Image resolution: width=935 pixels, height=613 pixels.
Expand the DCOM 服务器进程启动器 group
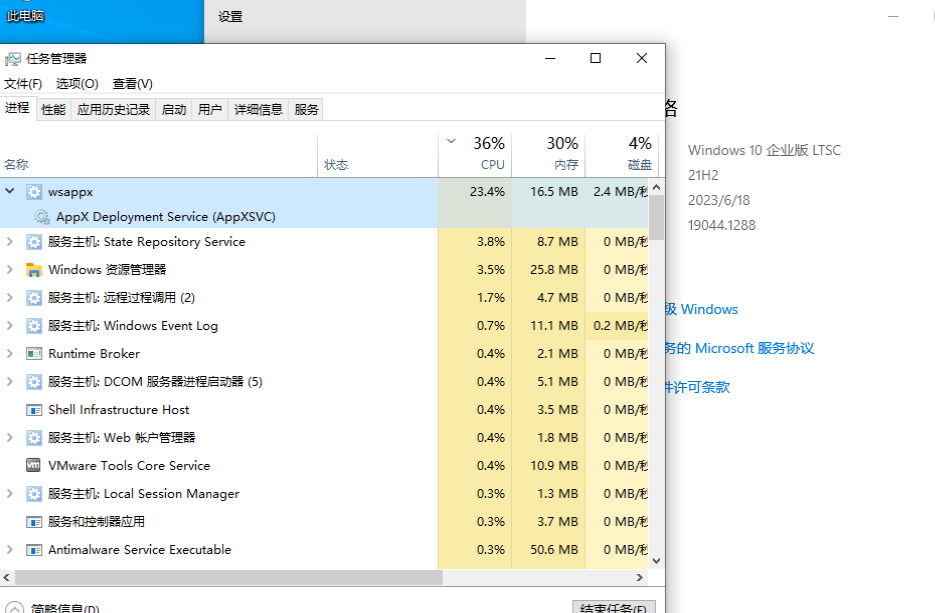tap(10, 382)
